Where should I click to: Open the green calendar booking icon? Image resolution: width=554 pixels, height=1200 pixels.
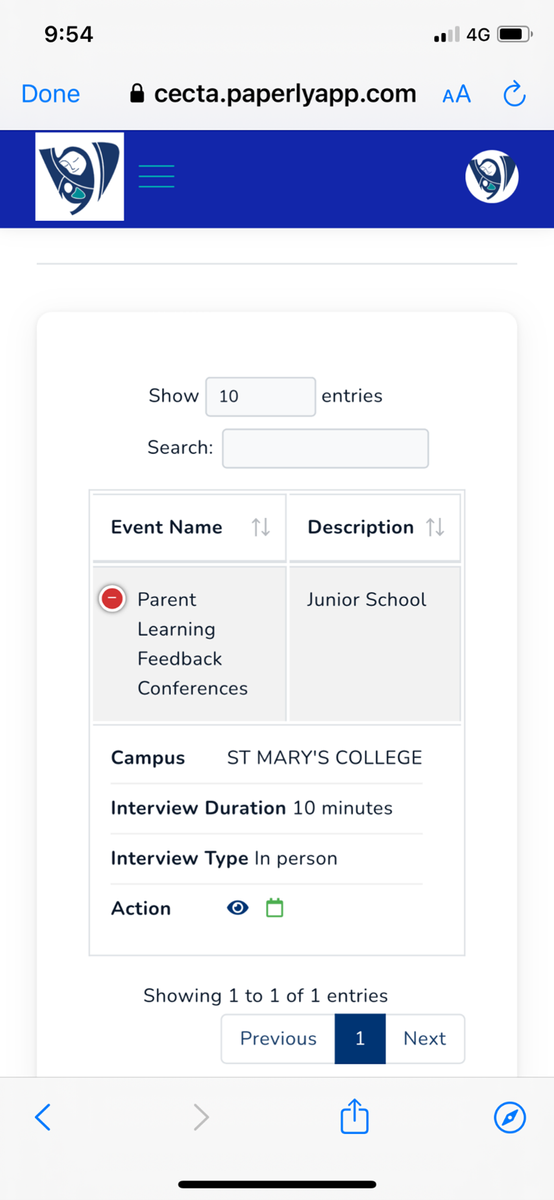pyautogui.click(x=275, y=908)
